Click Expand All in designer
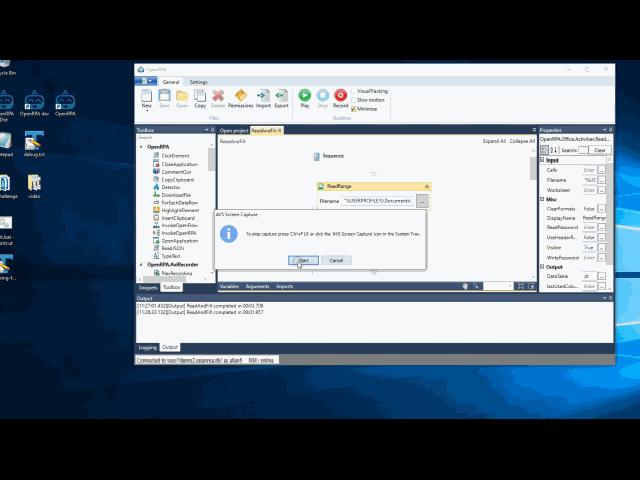 (x=494, y=141)
